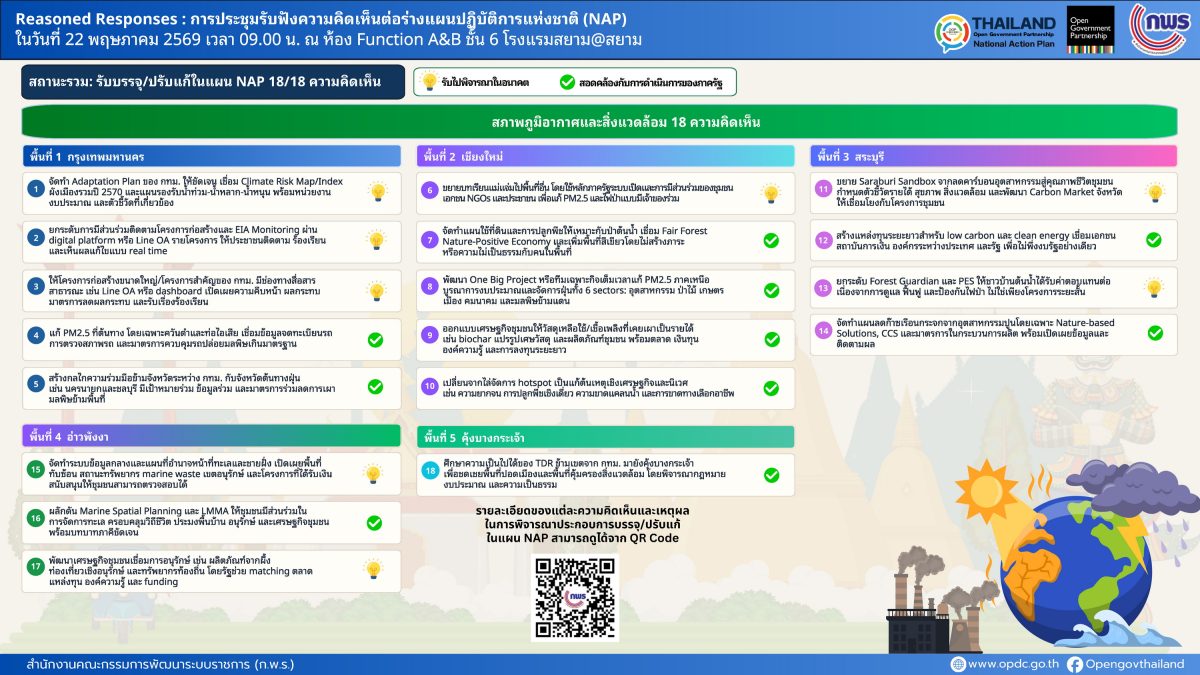The width and height of the screenshot is (1200, 675).
Task: Click the green checkmark beside item 12
Action: [1153, 240]
